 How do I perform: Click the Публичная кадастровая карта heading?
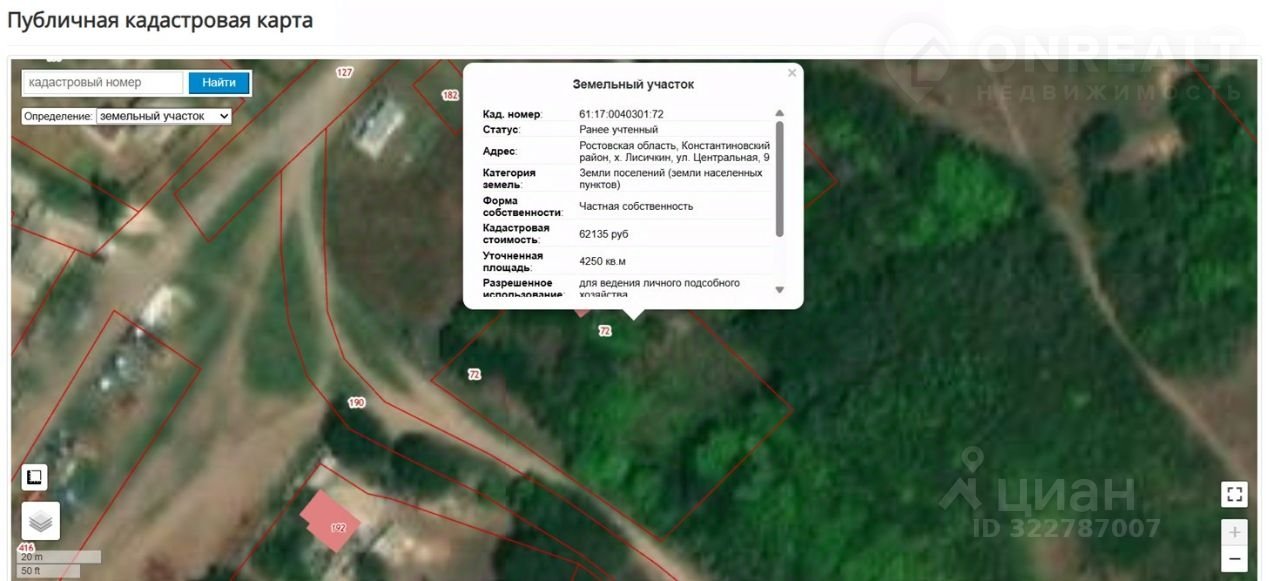[x=160, y=20]
